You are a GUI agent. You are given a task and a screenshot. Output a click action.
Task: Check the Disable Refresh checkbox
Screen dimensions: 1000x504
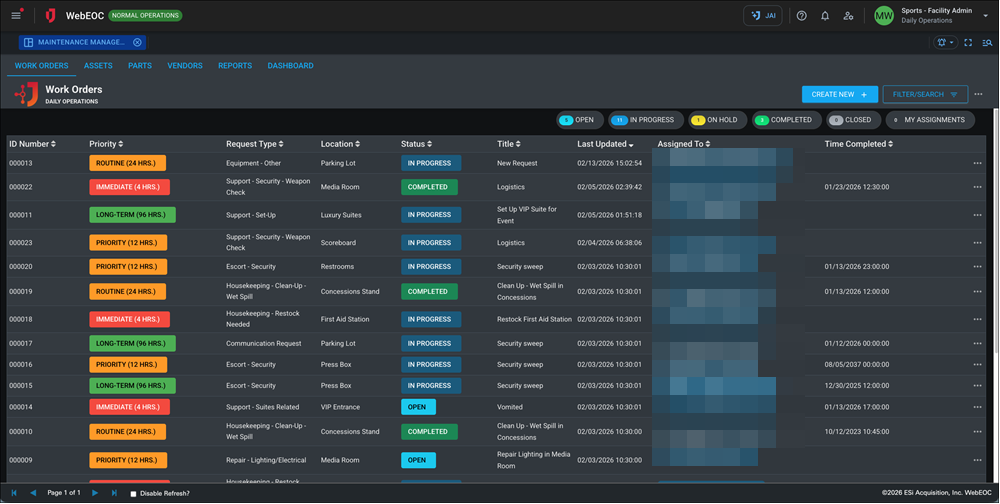134,494
